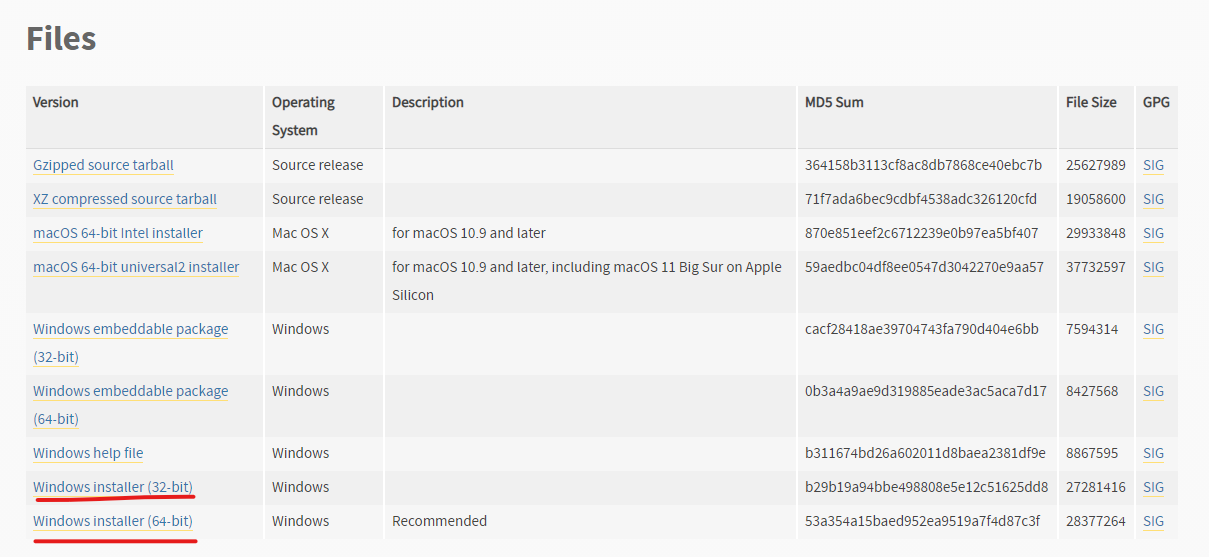The image size is (1209, 557).
Task: Download Windows embeddable package (32-bit)
Action: [x=130, y=343]
